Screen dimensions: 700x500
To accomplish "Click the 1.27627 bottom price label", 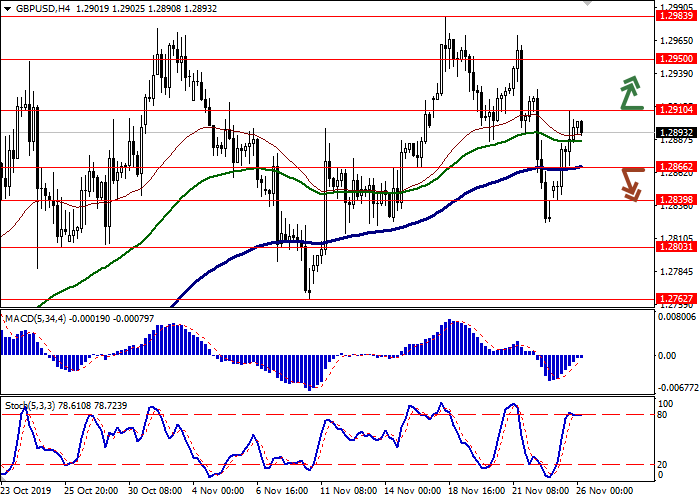I will point(677,298).
